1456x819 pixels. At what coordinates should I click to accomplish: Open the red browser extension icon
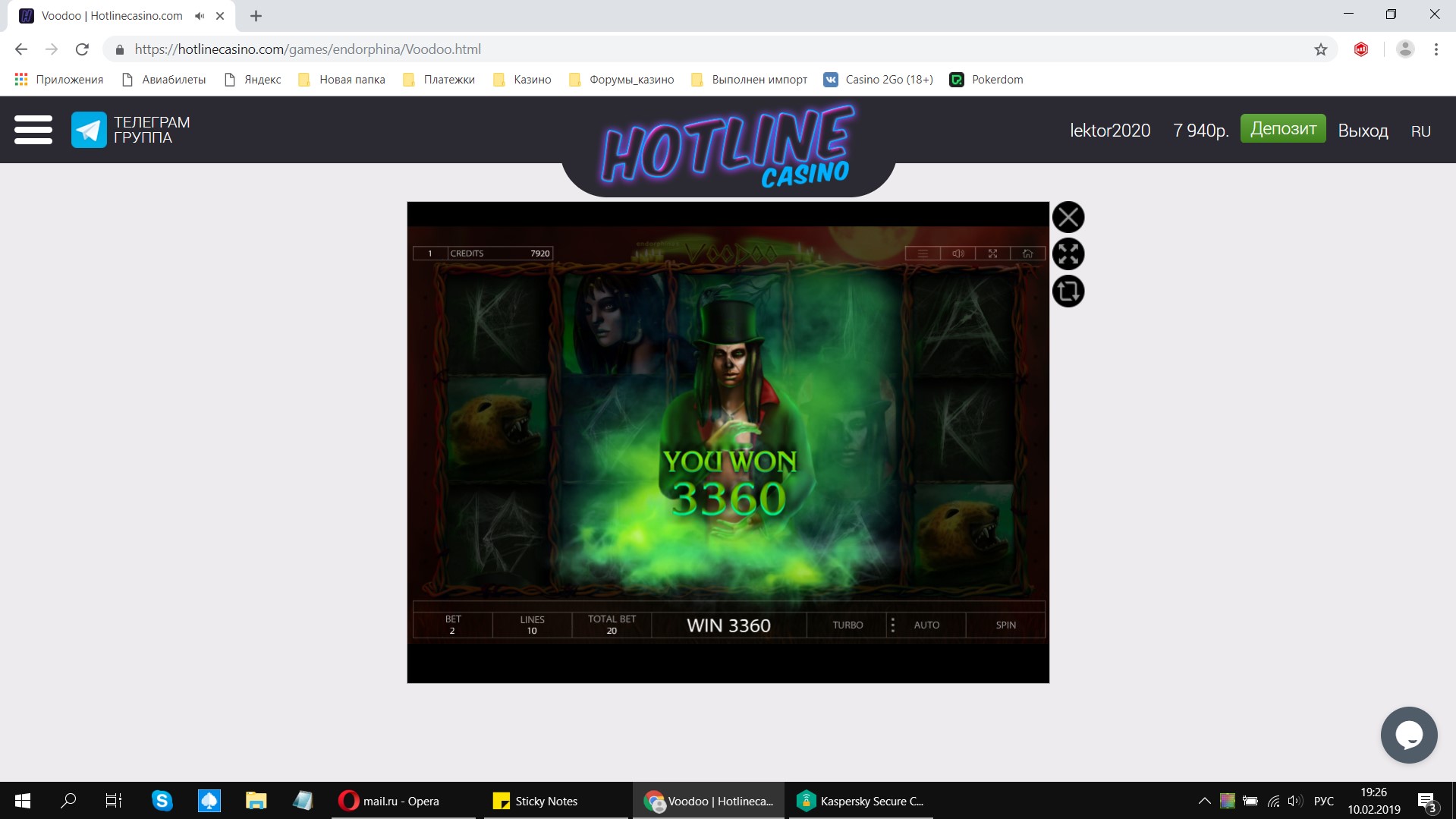[x=1361, y=49]
